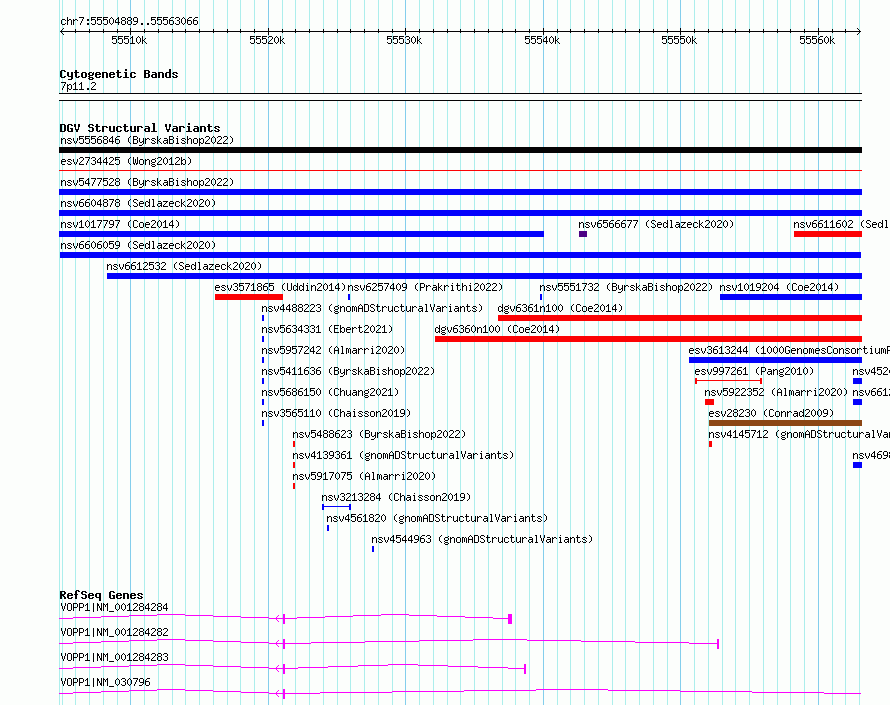This screenshot has width=890, height=705.
Task: Click the DGV Structural Variants track title
Action: click(x=140, y=128)
